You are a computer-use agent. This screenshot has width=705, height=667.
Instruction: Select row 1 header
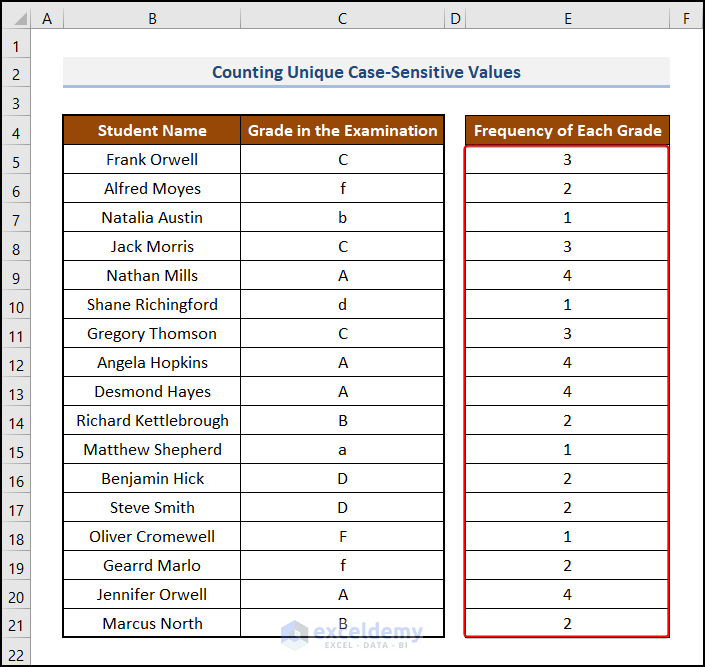[x=16, y=46]
